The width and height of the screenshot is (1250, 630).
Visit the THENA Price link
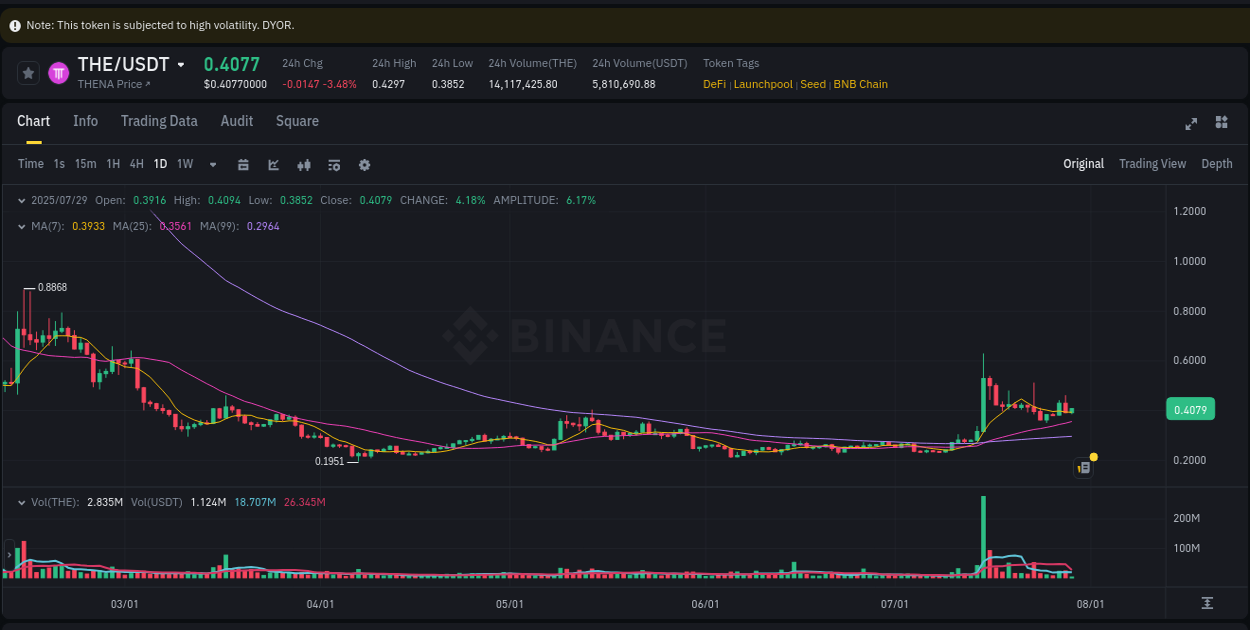113,84
